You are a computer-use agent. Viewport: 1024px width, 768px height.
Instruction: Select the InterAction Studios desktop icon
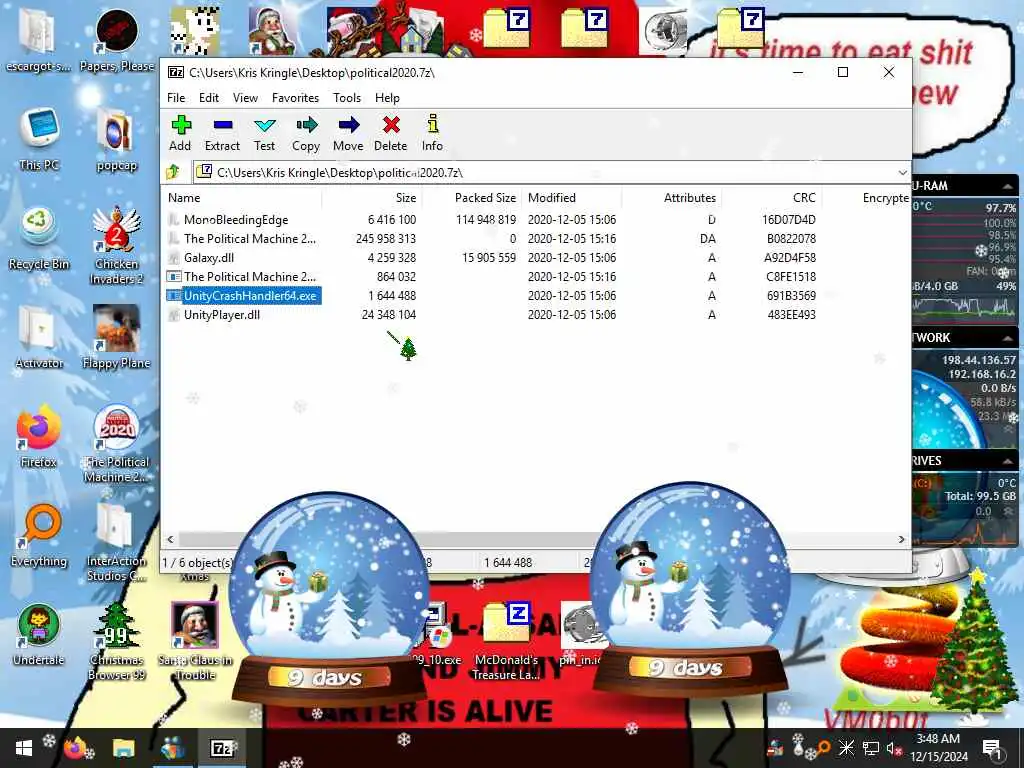[117, 543]
